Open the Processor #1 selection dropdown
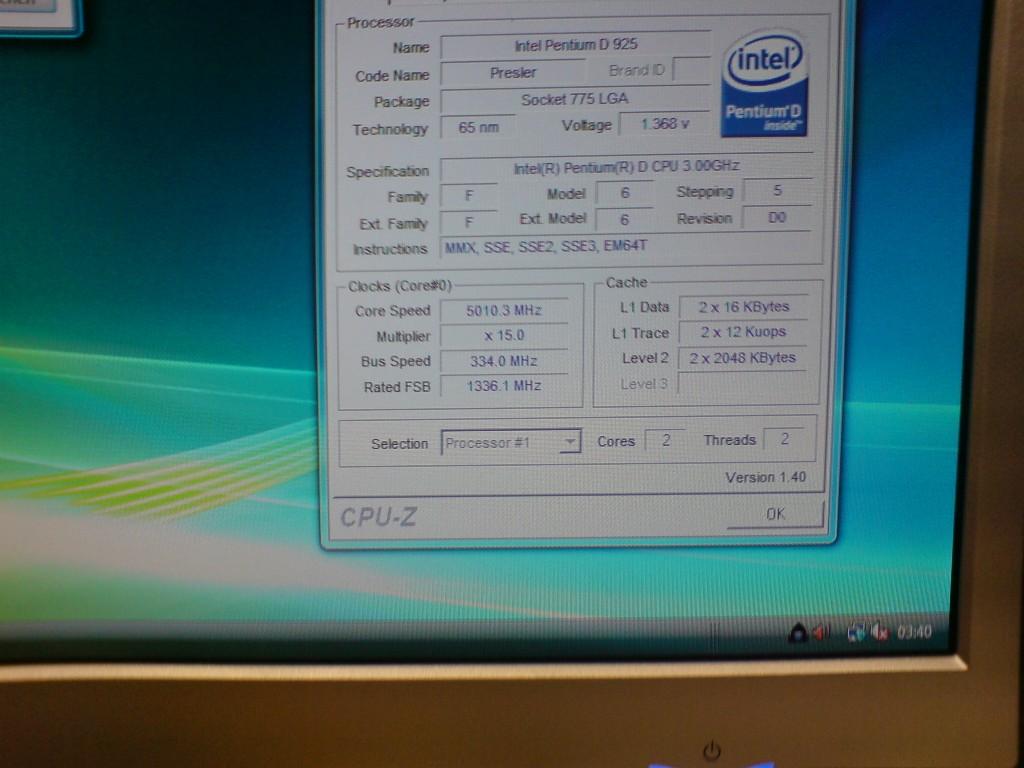This screenshot has height=768, width=1024. [511, 442]
